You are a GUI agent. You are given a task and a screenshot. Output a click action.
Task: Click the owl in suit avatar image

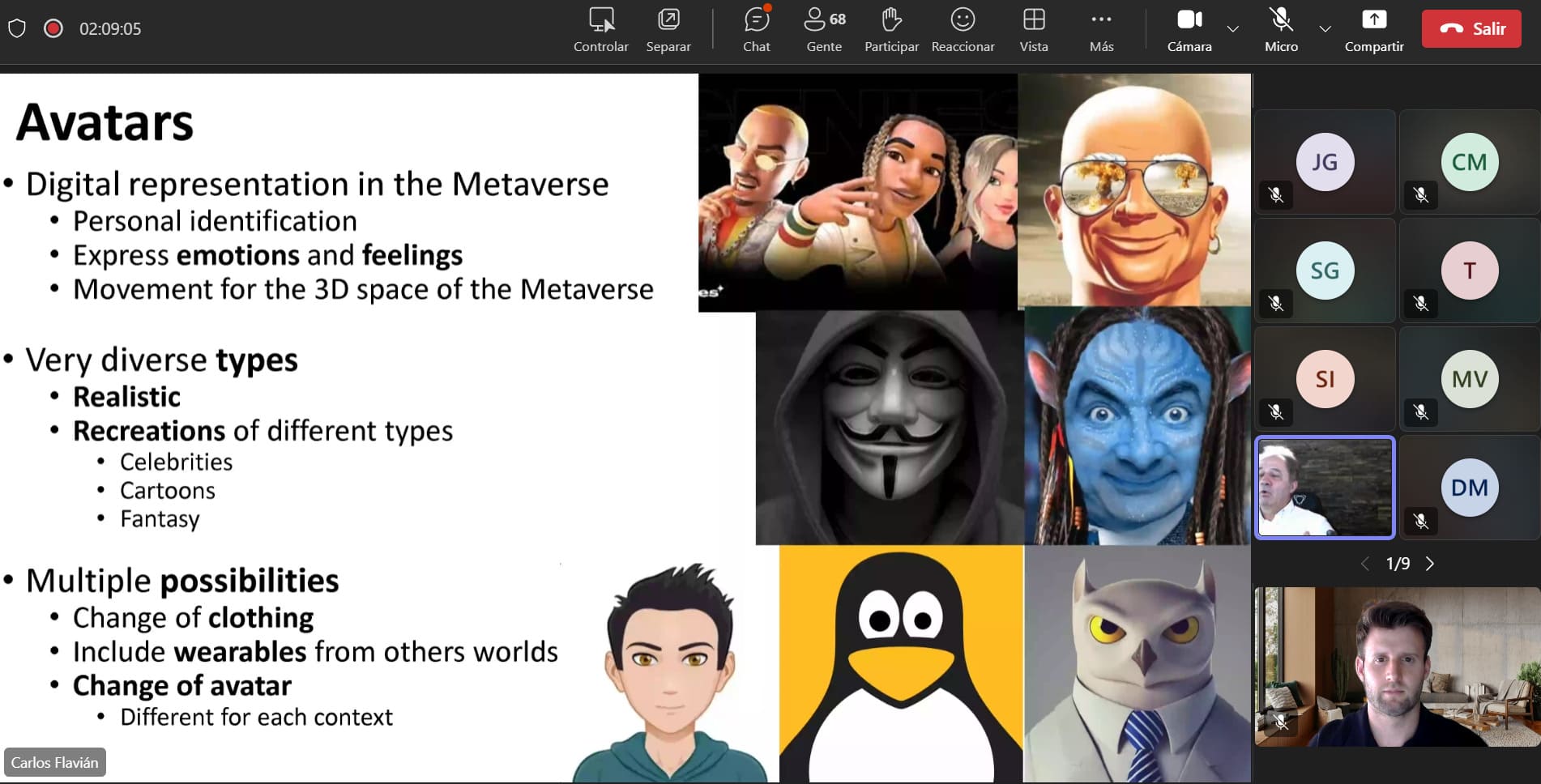point(1138,663)
